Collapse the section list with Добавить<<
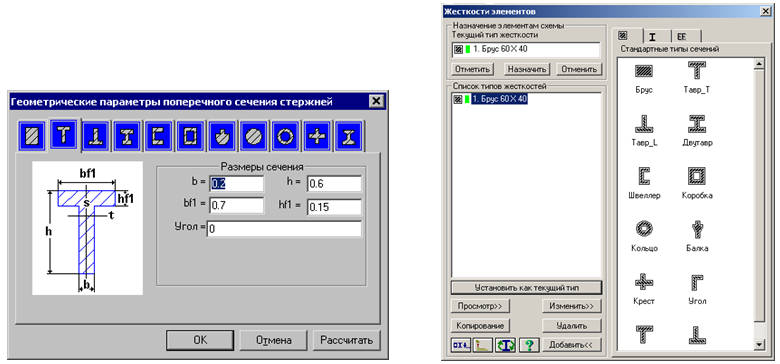 click(572, 345)
